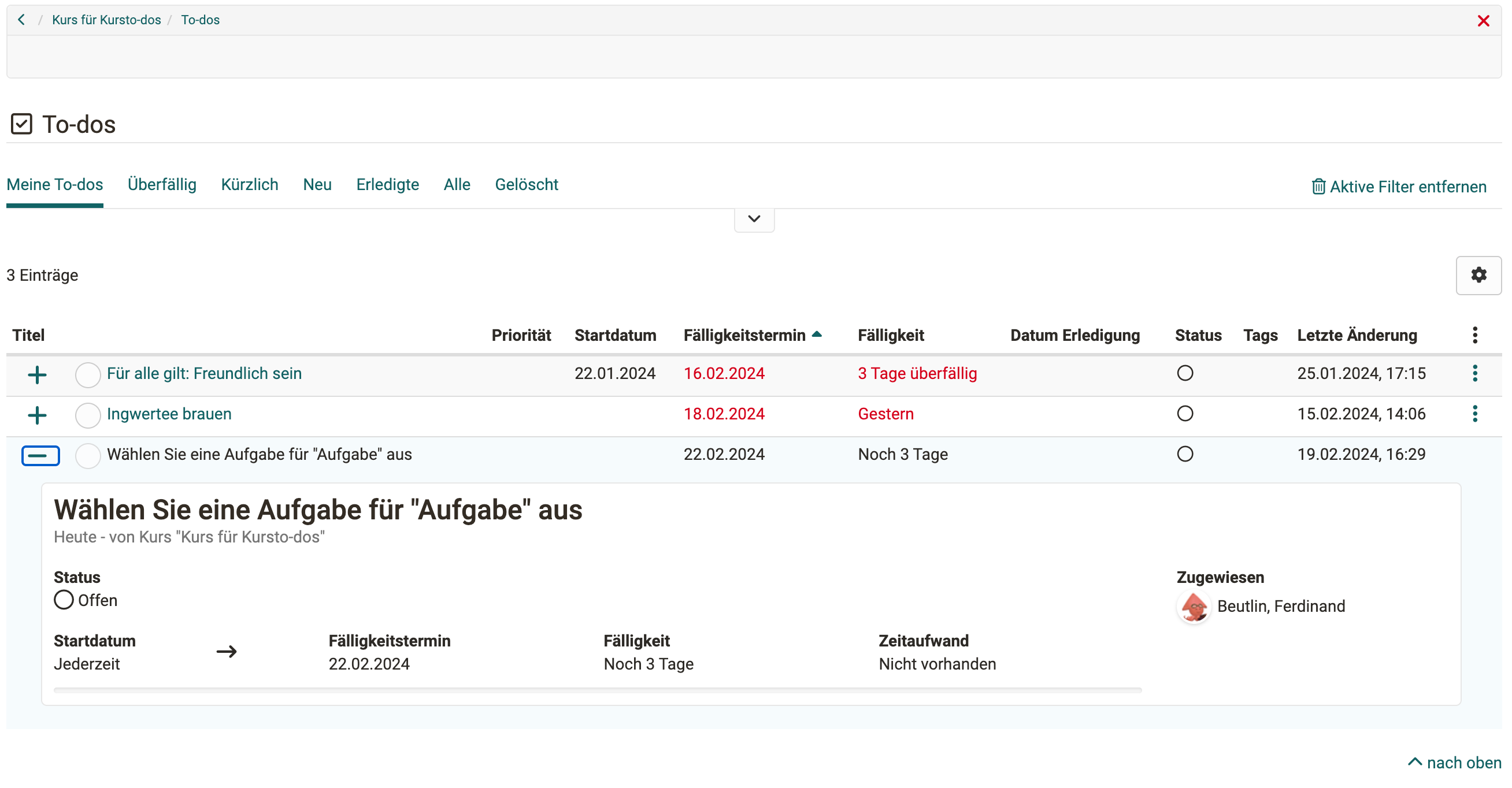Image resolution: width=1512 pixels, height=788 pixels.
Task: Click the back arrow in breadcrumb bar
Action: (22, 20)
